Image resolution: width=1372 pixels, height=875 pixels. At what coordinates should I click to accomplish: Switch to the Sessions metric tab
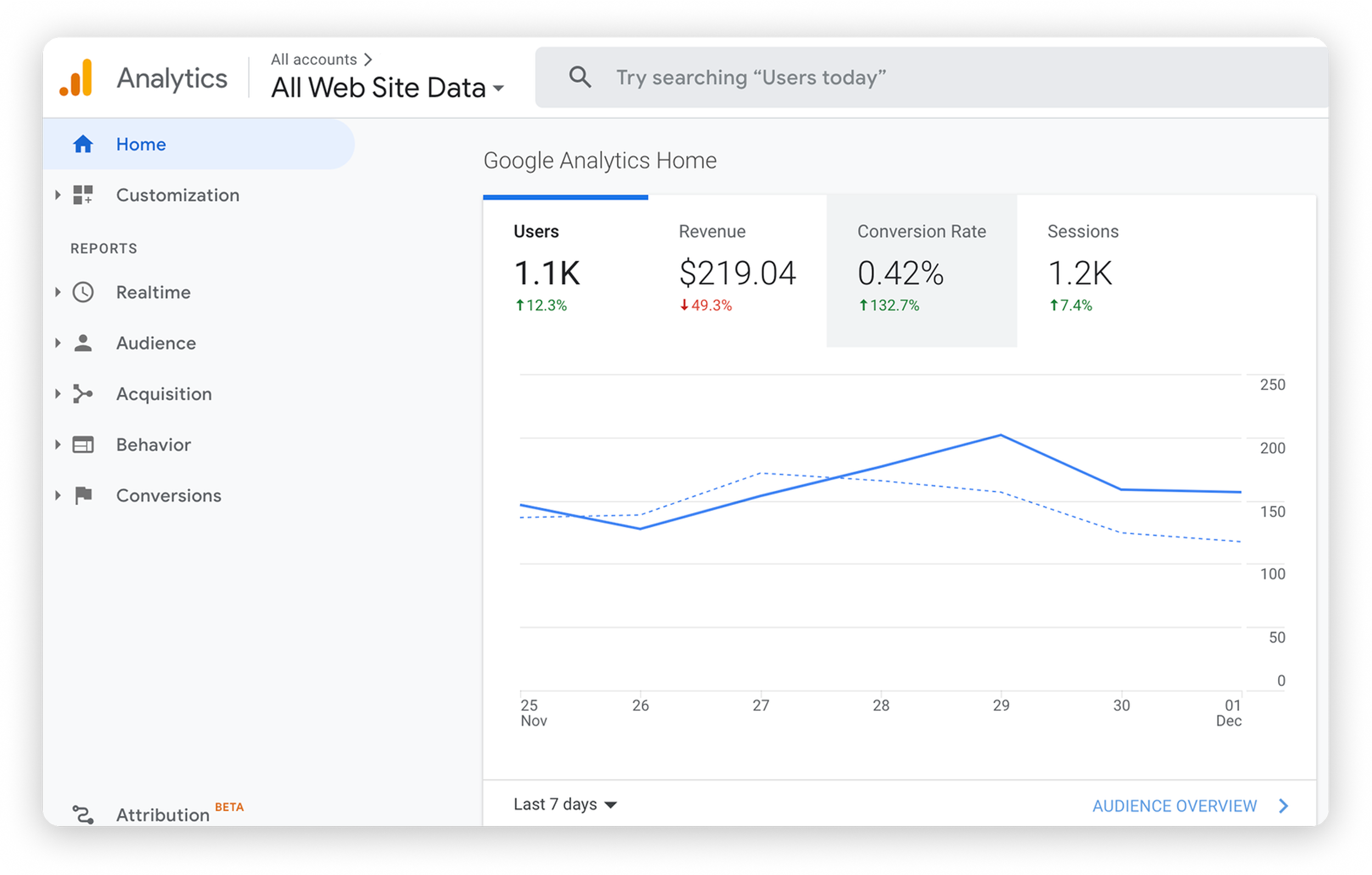1083,270
